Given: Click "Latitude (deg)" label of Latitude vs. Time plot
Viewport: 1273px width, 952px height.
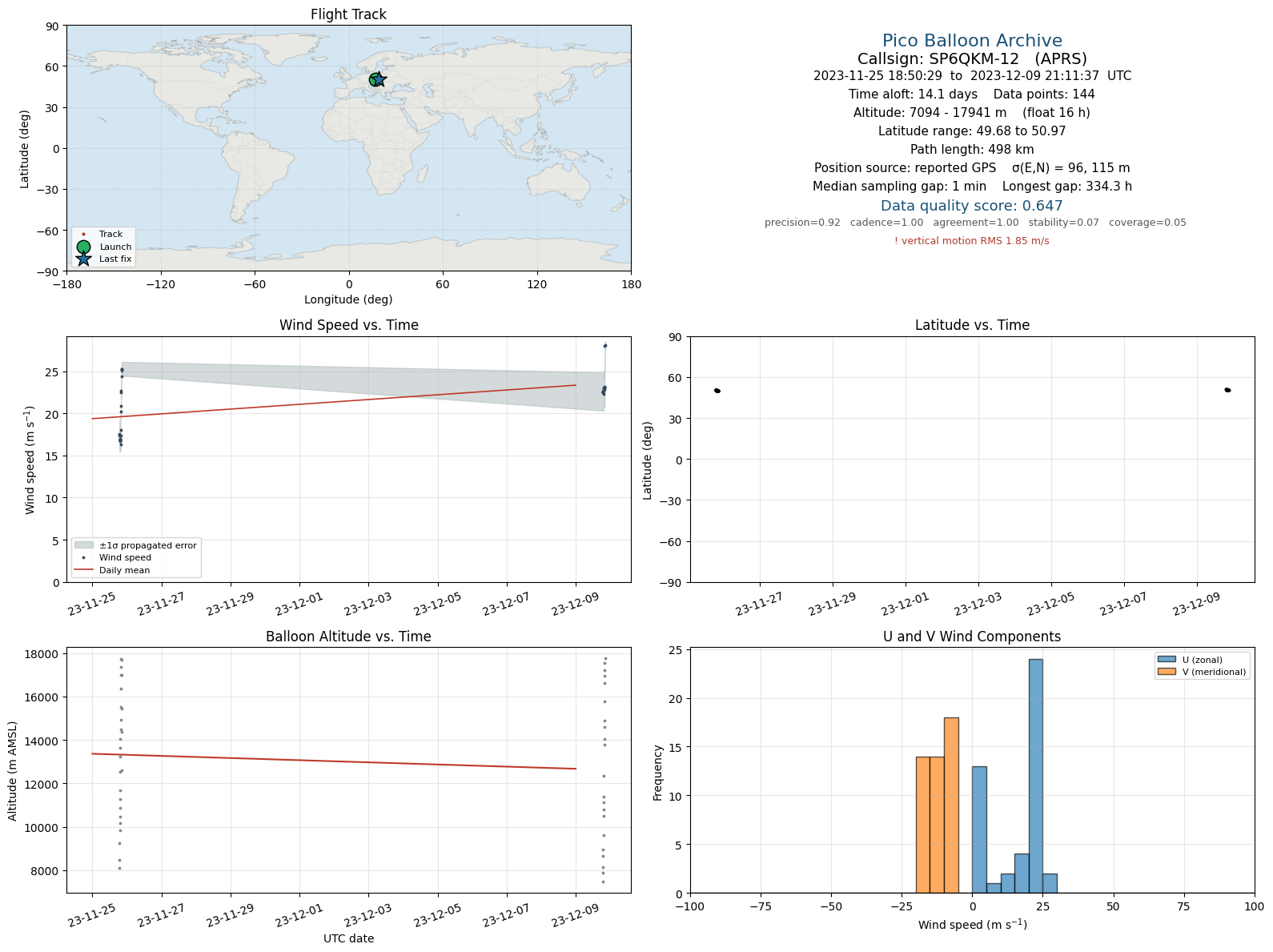Looking at the screenshot, I should 649,460.
